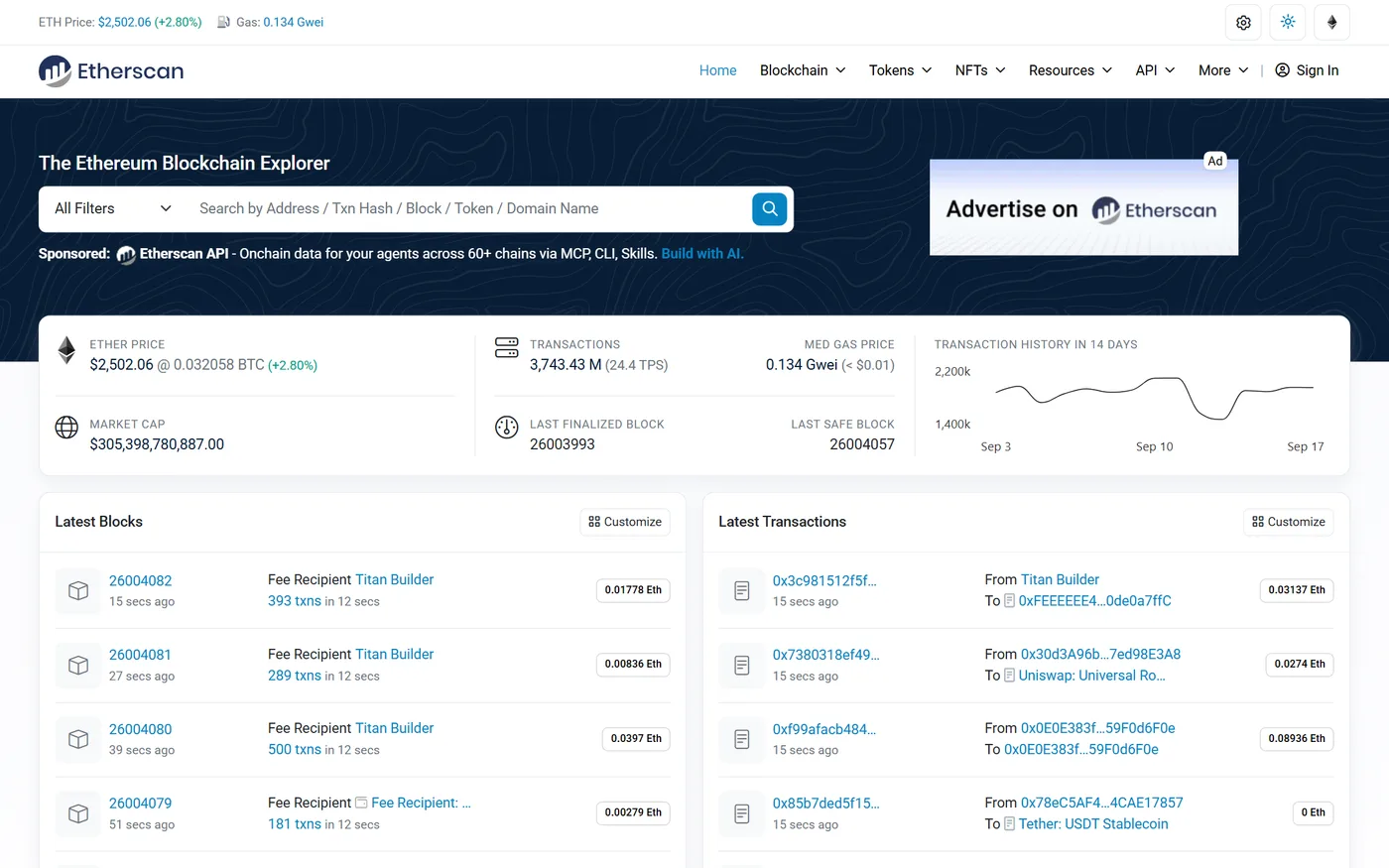Click the Ethereum network diamond icon
1389x868 pixels.
[1332, 22]
